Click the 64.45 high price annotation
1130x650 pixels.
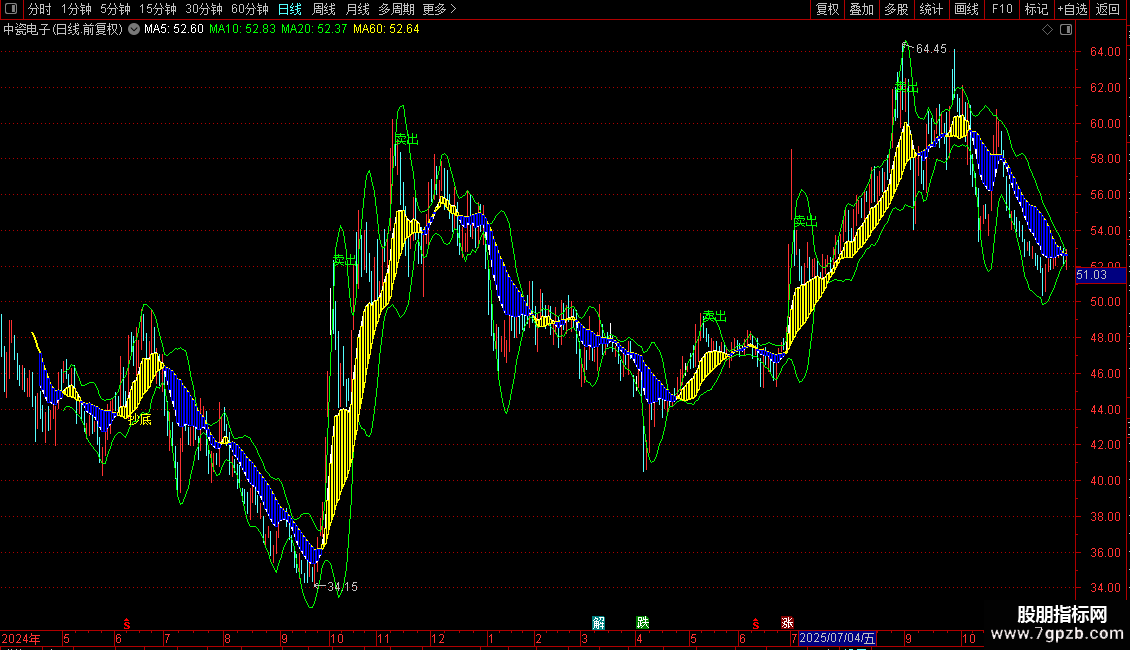point(931,49)
